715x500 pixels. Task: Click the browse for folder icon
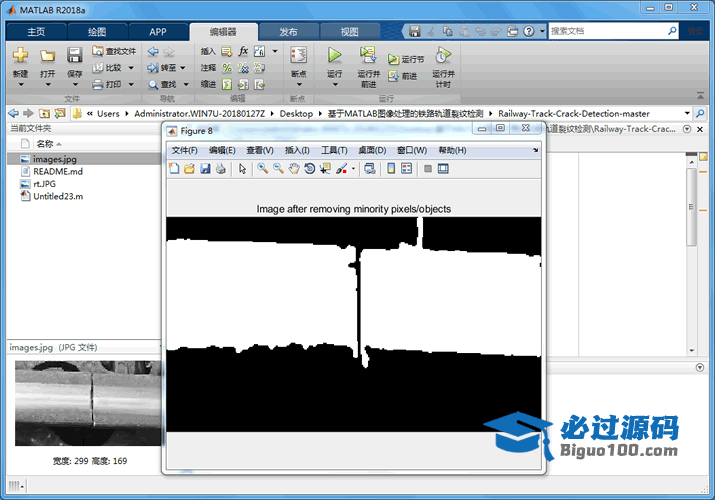pos(60,113)
